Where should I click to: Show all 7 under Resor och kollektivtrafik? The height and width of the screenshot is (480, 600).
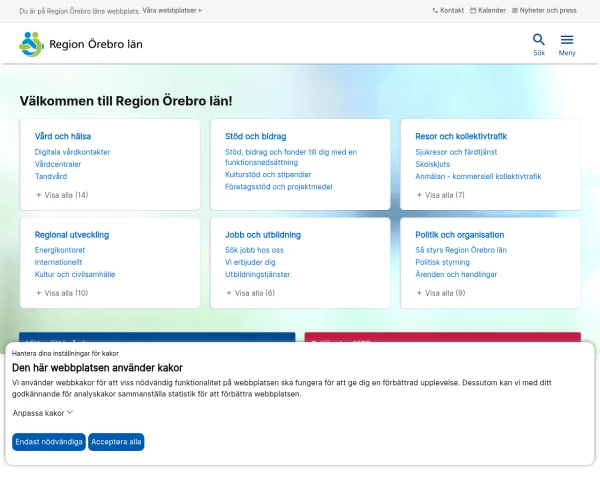440,195
